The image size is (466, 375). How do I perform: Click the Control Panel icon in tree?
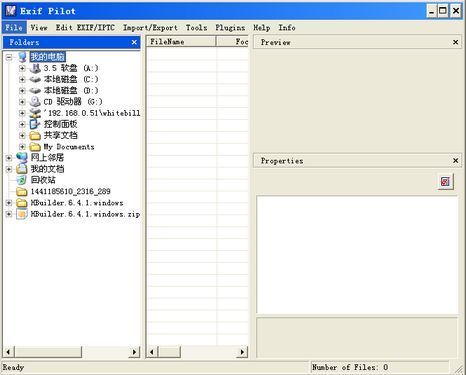[x=35, y=124]
